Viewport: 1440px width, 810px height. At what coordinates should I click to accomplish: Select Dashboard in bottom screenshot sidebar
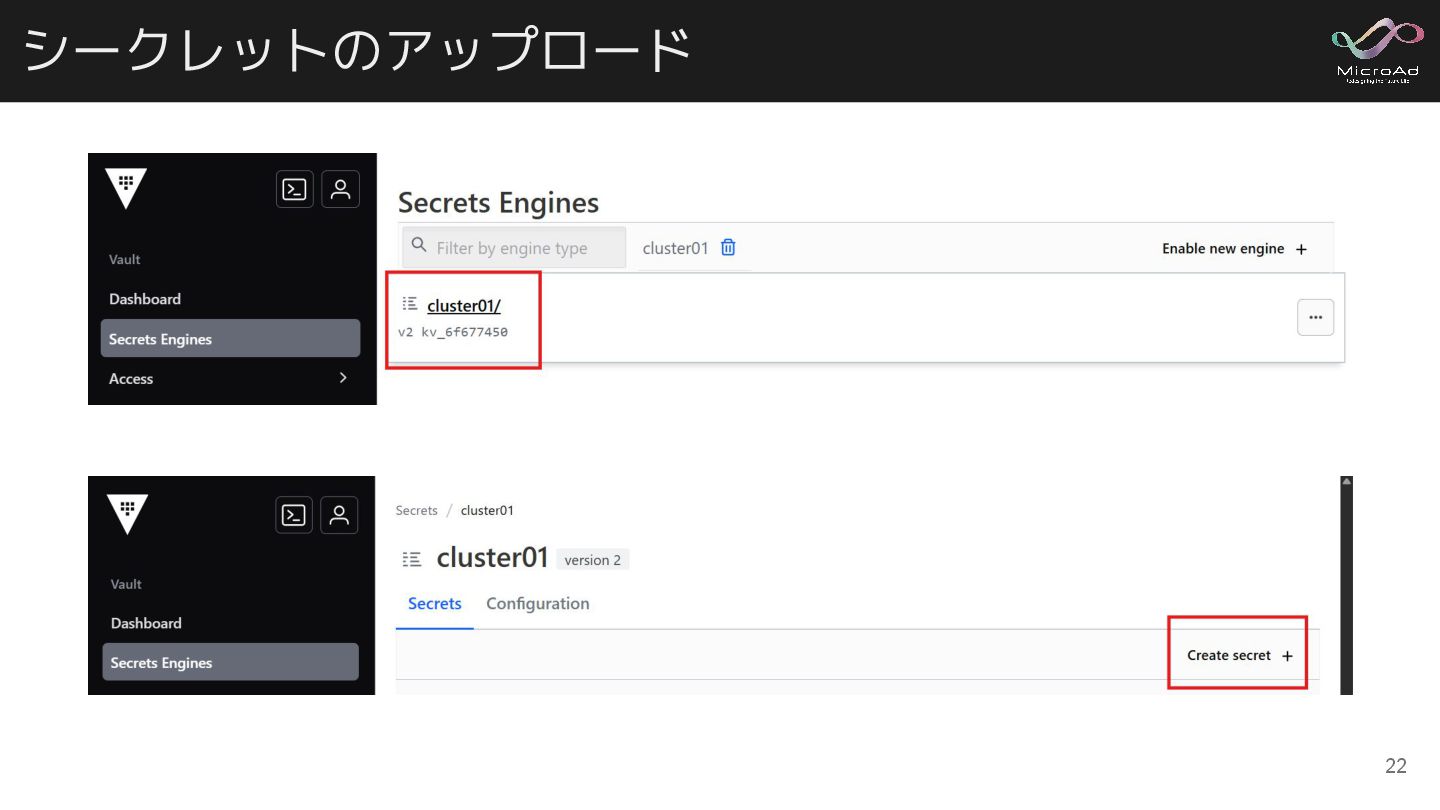[146, 623]
